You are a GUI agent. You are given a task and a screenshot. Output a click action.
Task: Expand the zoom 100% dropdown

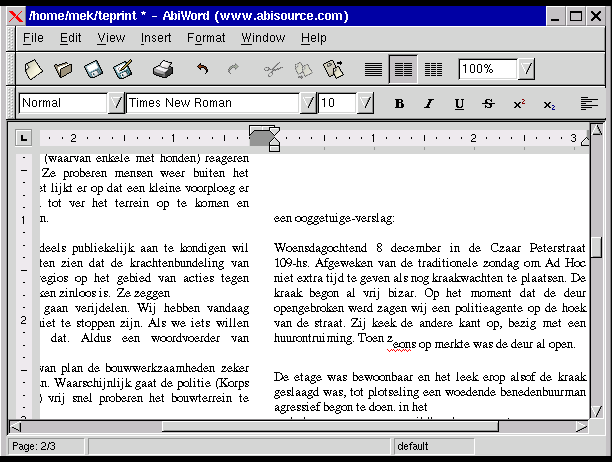click(x=526, y=69)
